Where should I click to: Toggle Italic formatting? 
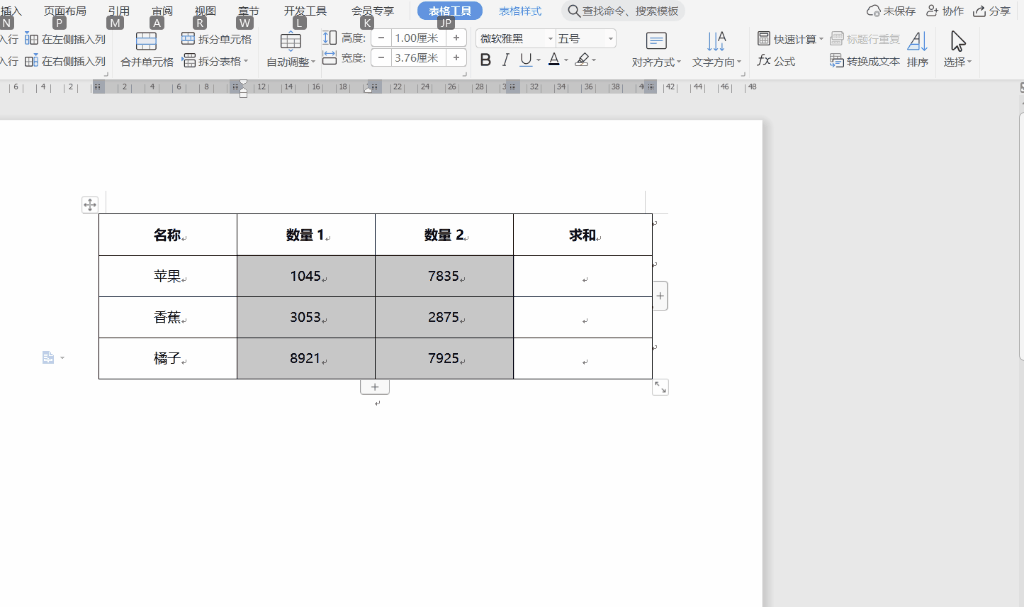point(505,60)
